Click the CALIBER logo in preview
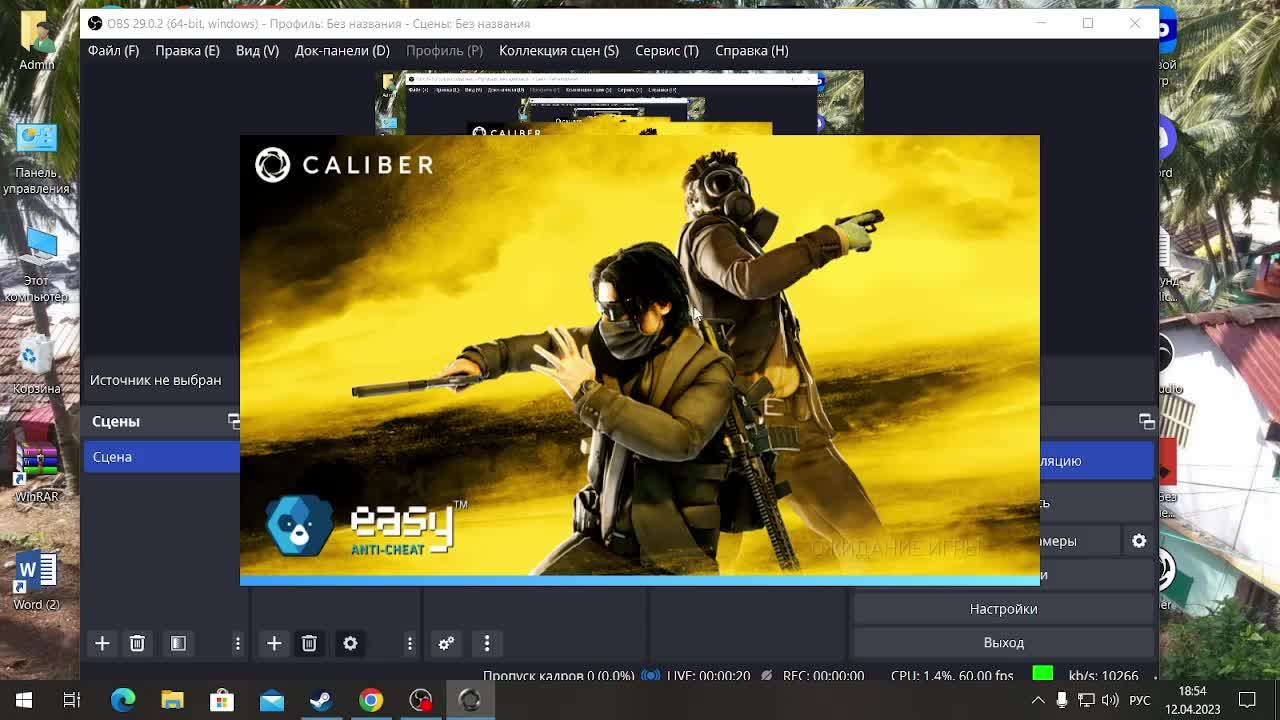Screen dimensions: 1280x720 344,165
